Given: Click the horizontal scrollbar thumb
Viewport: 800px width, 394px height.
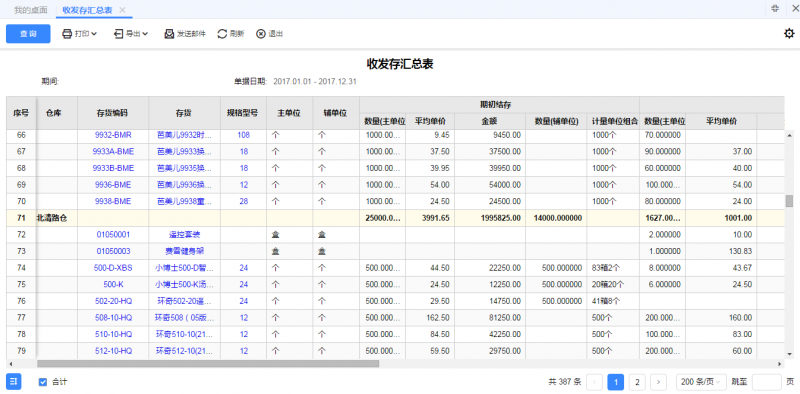Looking at the screenshot, I should coord(208,364).
